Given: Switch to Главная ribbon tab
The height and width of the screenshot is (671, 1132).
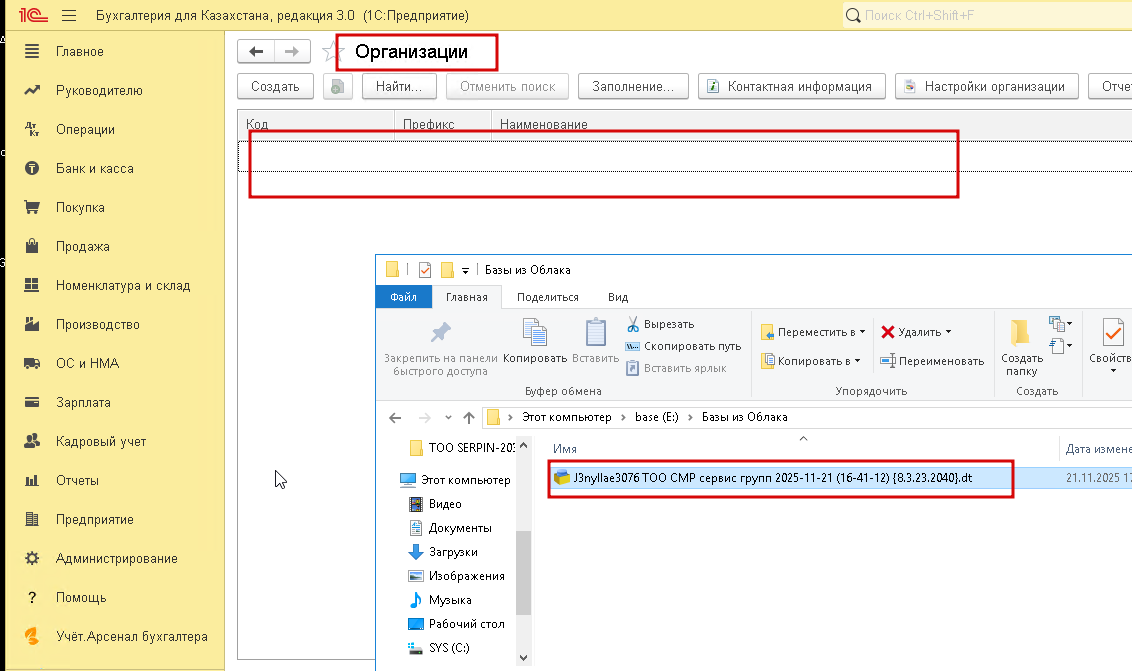Looking at the screenshot, I should point(466,297).
